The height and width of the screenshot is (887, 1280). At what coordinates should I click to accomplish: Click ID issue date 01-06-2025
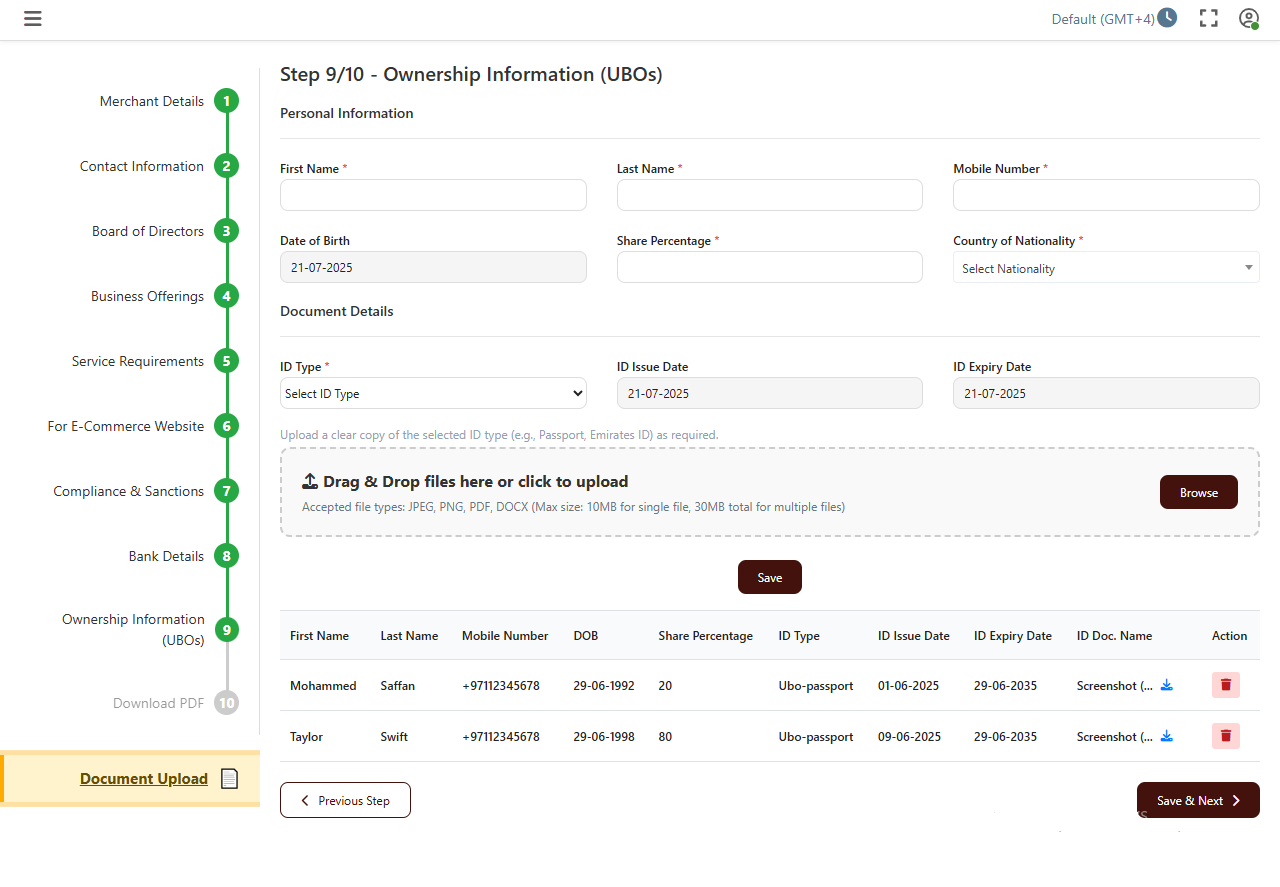909,686
